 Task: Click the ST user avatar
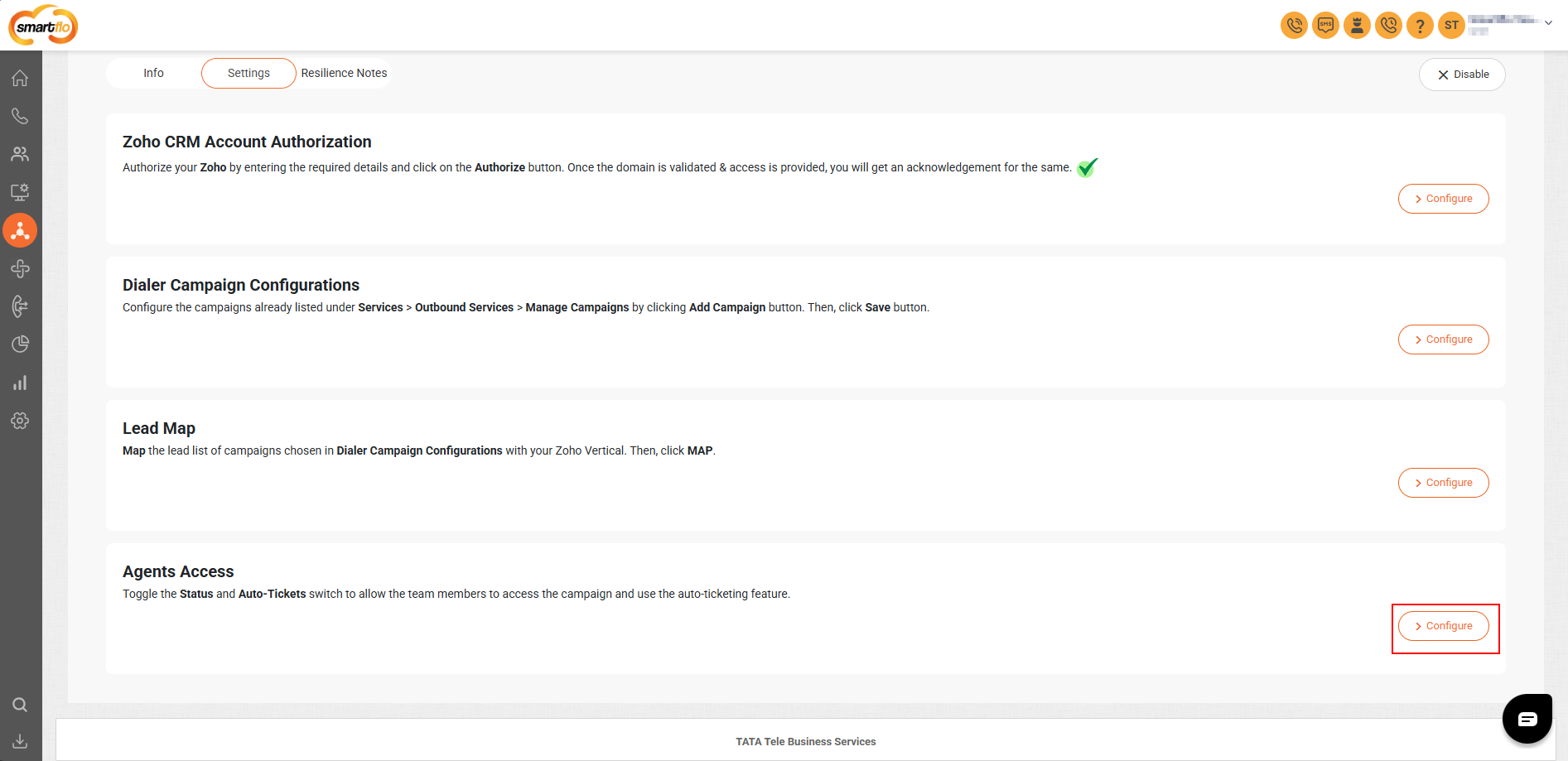(1451, 25)
